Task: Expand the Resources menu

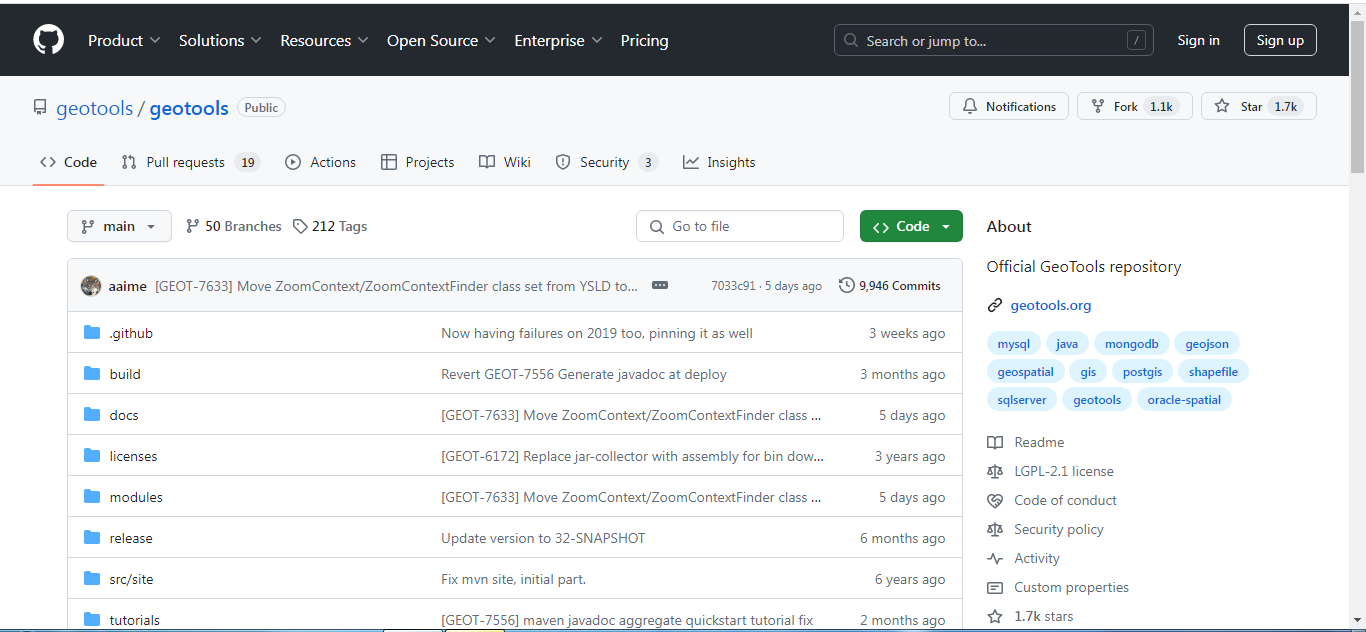Action: [x=324, y=41]
